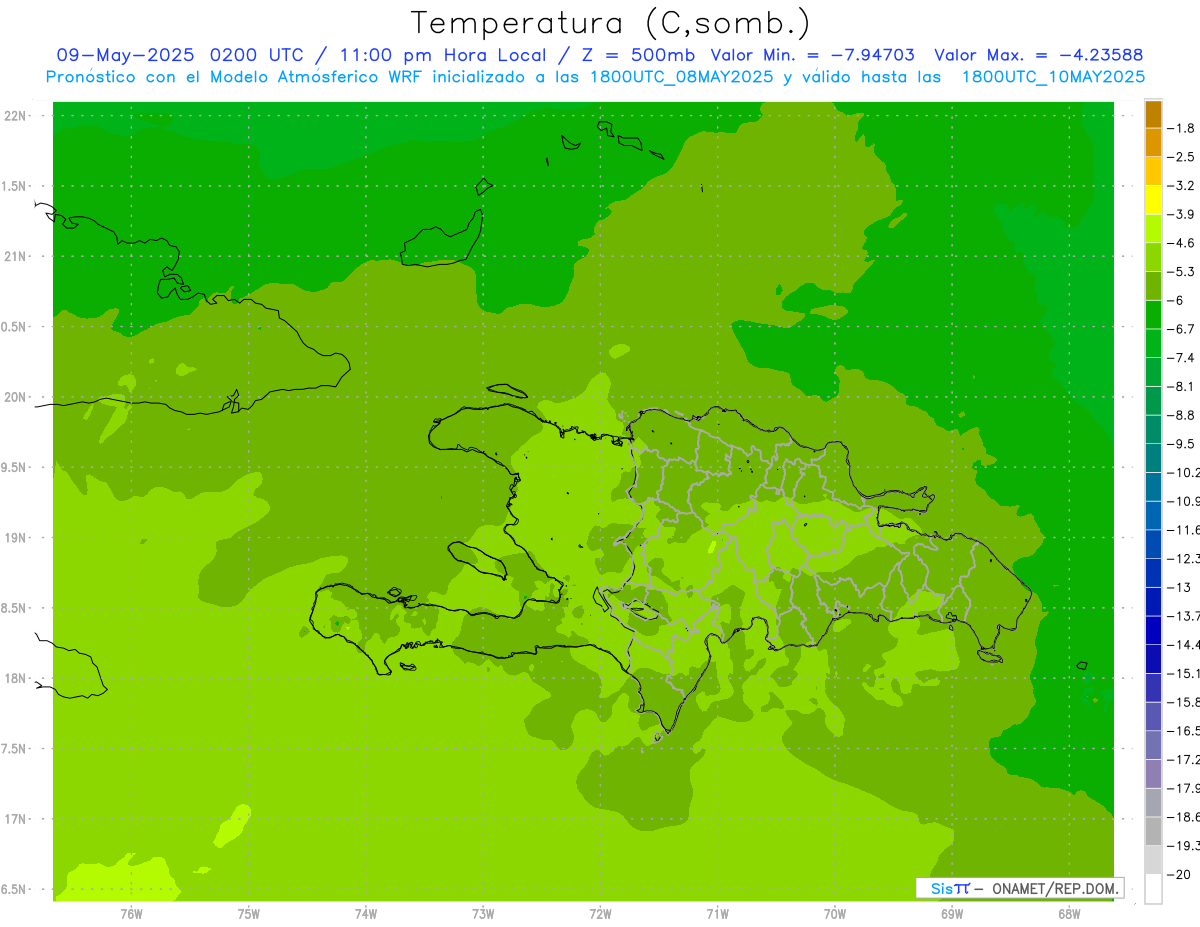Click the '1800UTC_10MAY2025' valid-until time

coord(1053,77)
